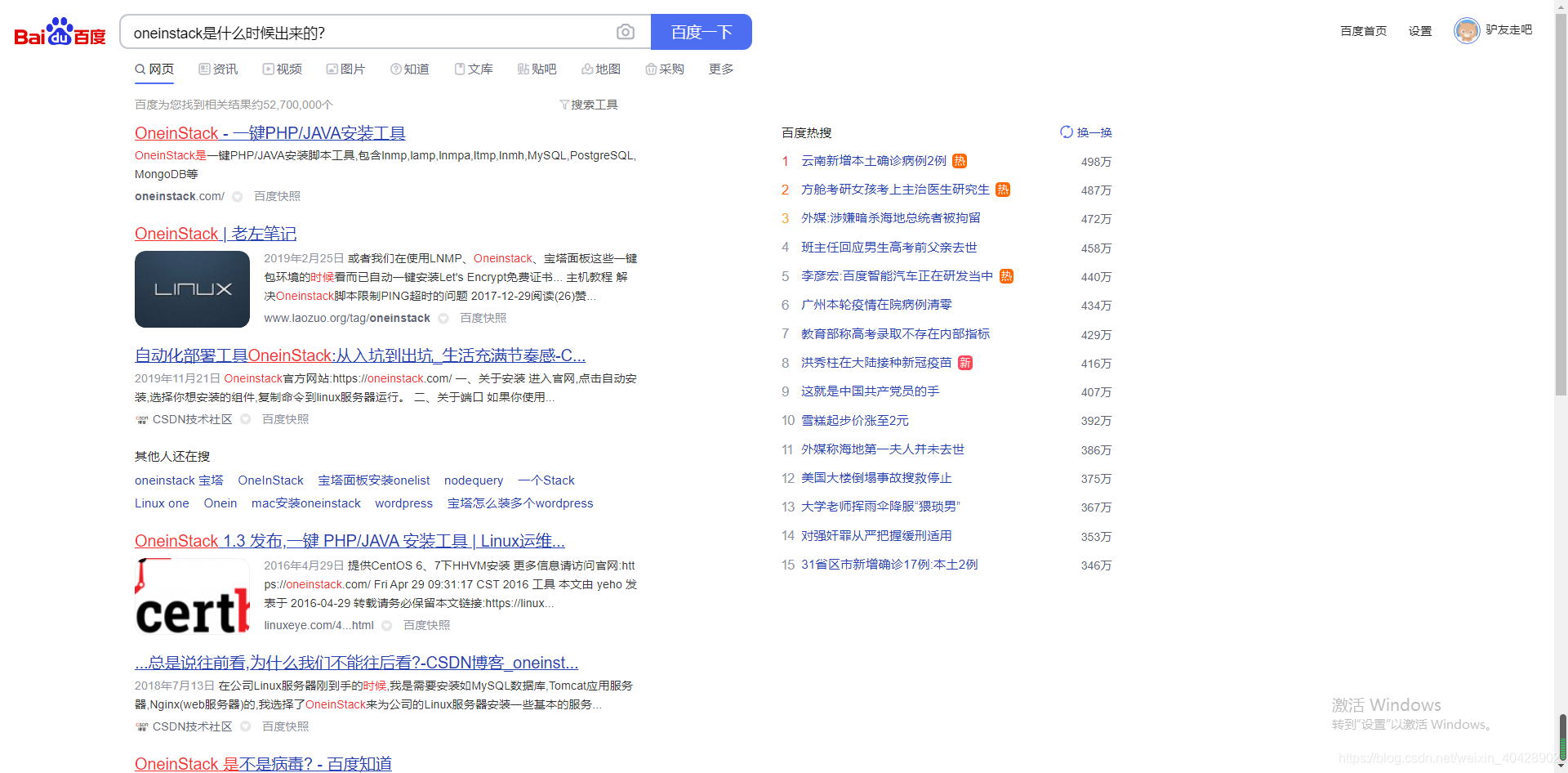Screen dimensions: 1568x773
Task: Click the LINUX thumbnail image
Action: (192, 289)
